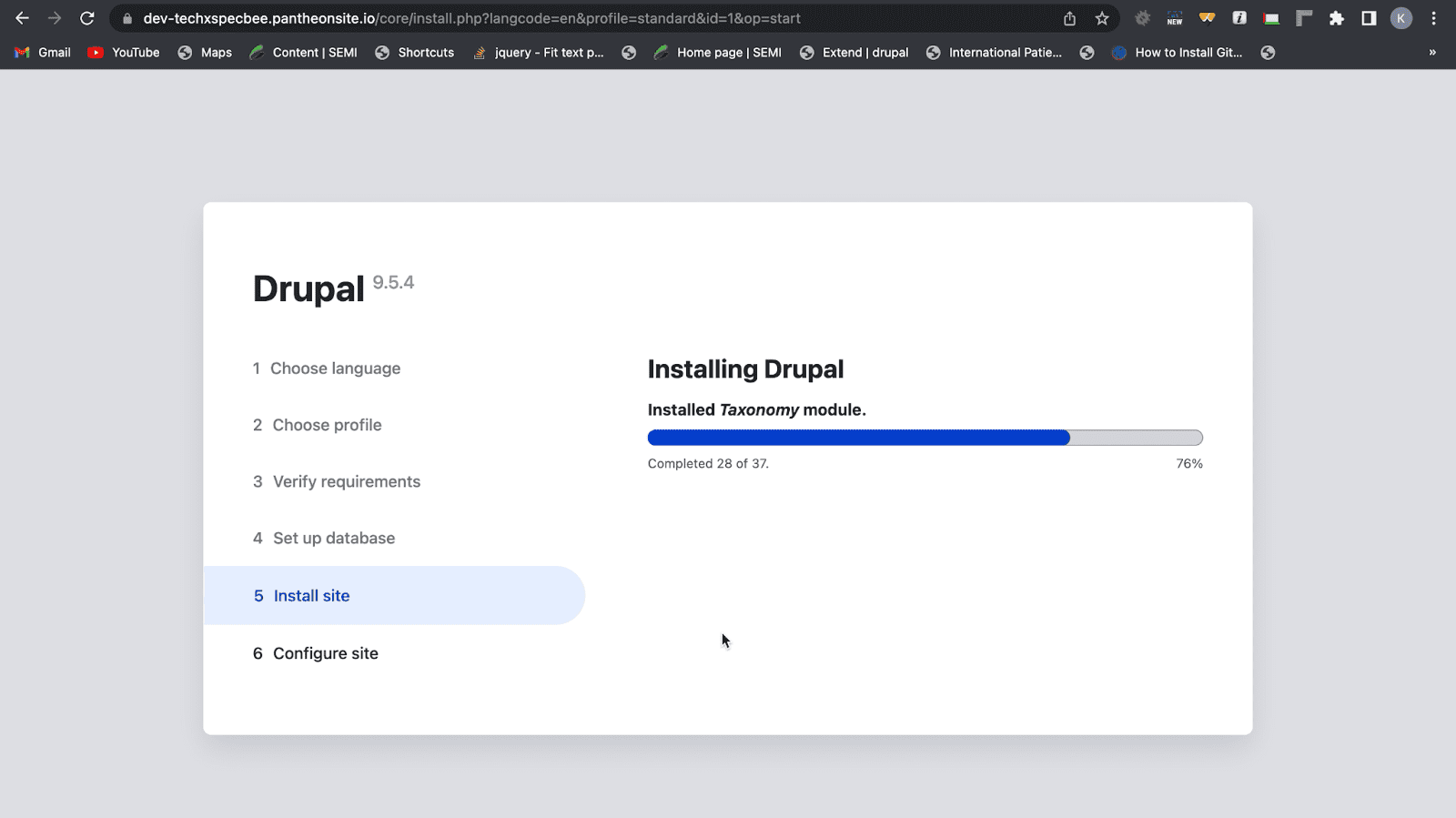Click the Completed 28 of 37 text

[708, 463]
